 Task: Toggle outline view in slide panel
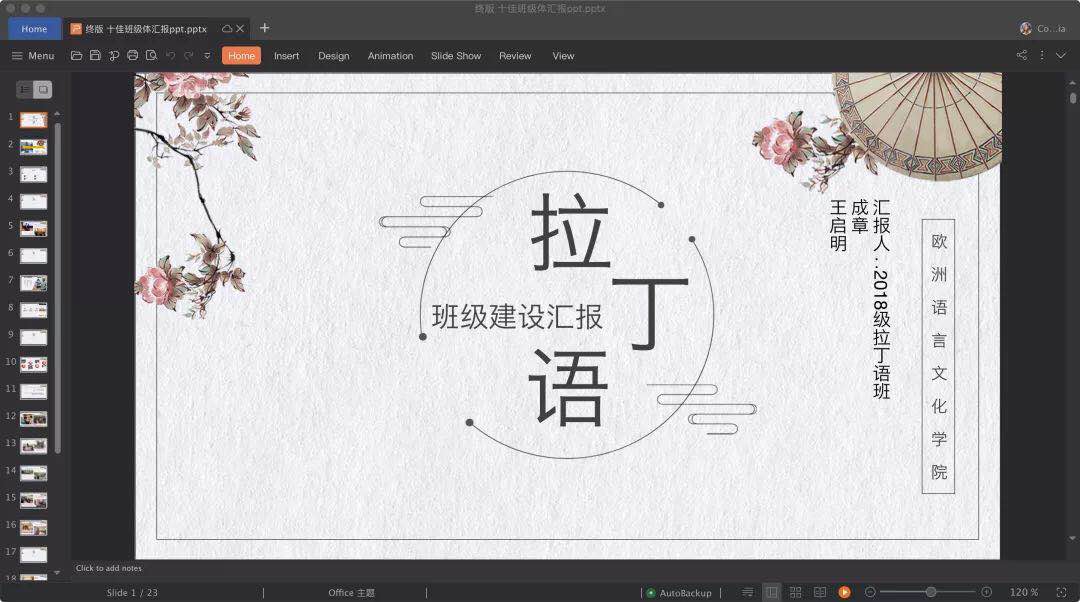pyautogui.click(x=25, y=90)
